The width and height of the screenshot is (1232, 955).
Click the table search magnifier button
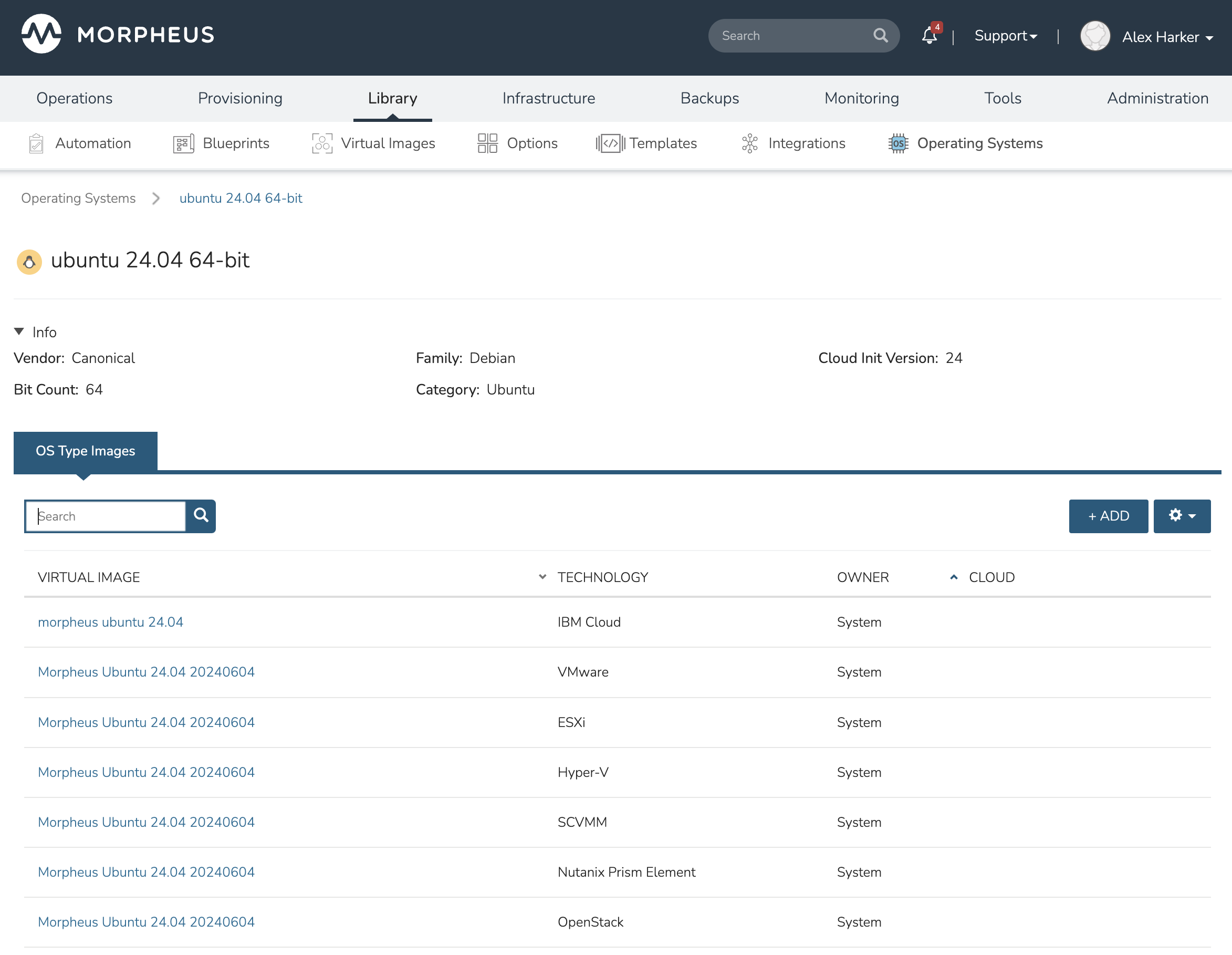click(201, 516)
